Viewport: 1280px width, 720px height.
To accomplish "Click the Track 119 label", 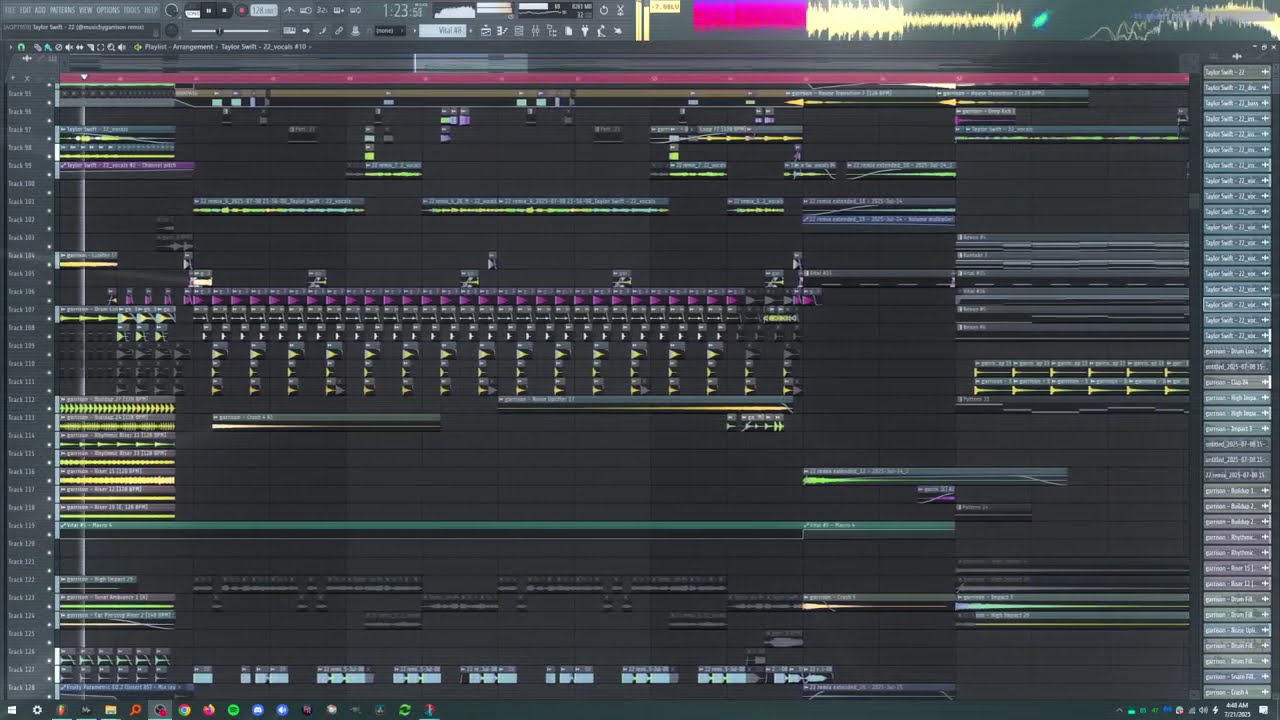I will pyautogui.click(x=22, y=525).
